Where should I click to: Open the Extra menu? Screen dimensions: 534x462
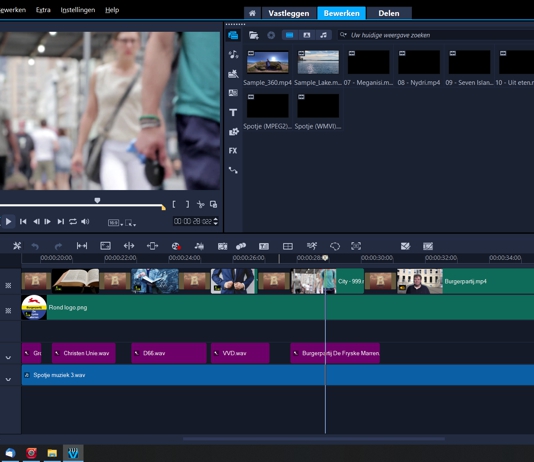click(43, 10)
